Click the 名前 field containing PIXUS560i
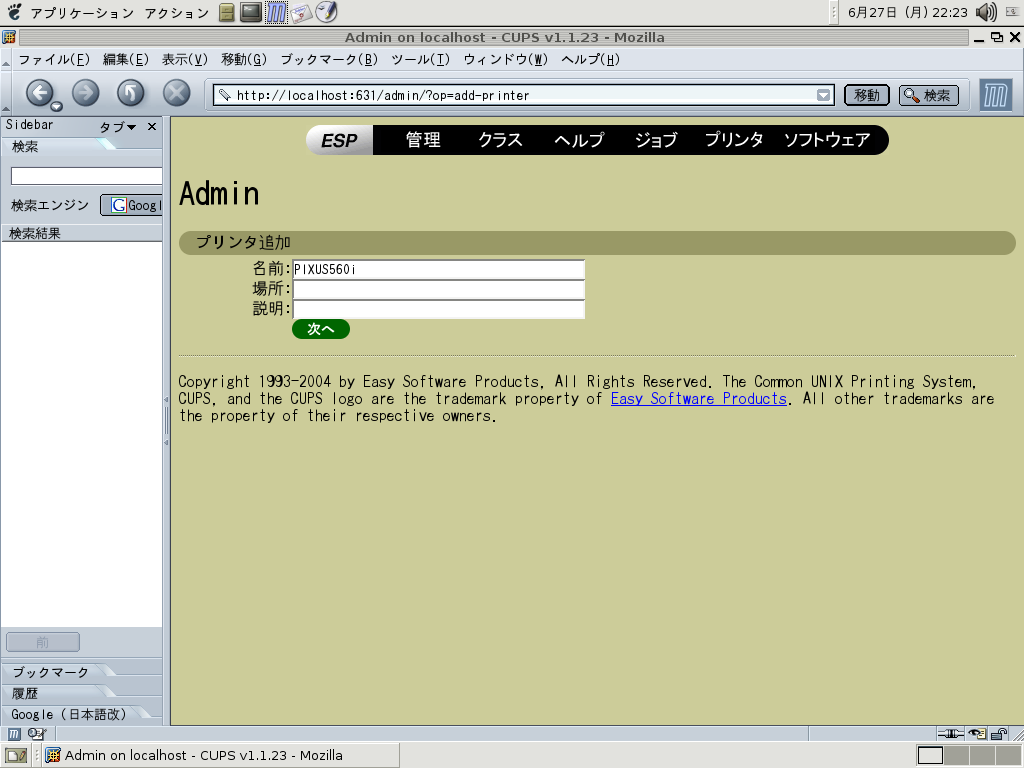Viewport: 1024px width, 768px height. 438,270
